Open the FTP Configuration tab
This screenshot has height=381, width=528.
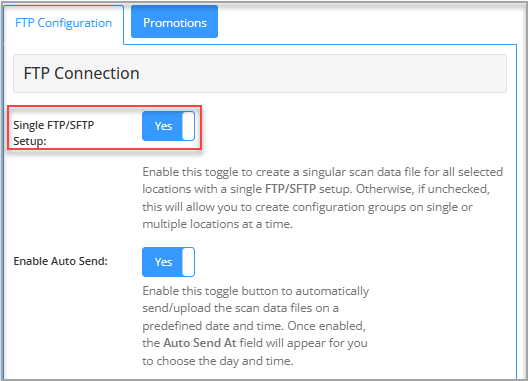(x=64, y=23)
